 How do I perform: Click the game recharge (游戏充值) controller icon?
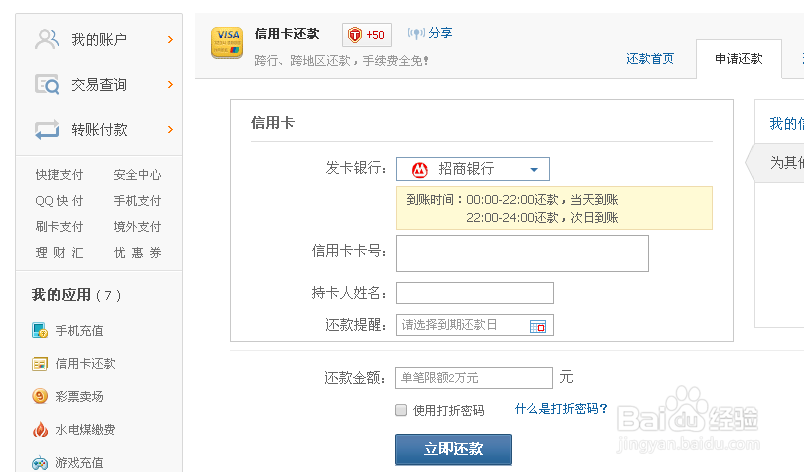tap(40, 463)
